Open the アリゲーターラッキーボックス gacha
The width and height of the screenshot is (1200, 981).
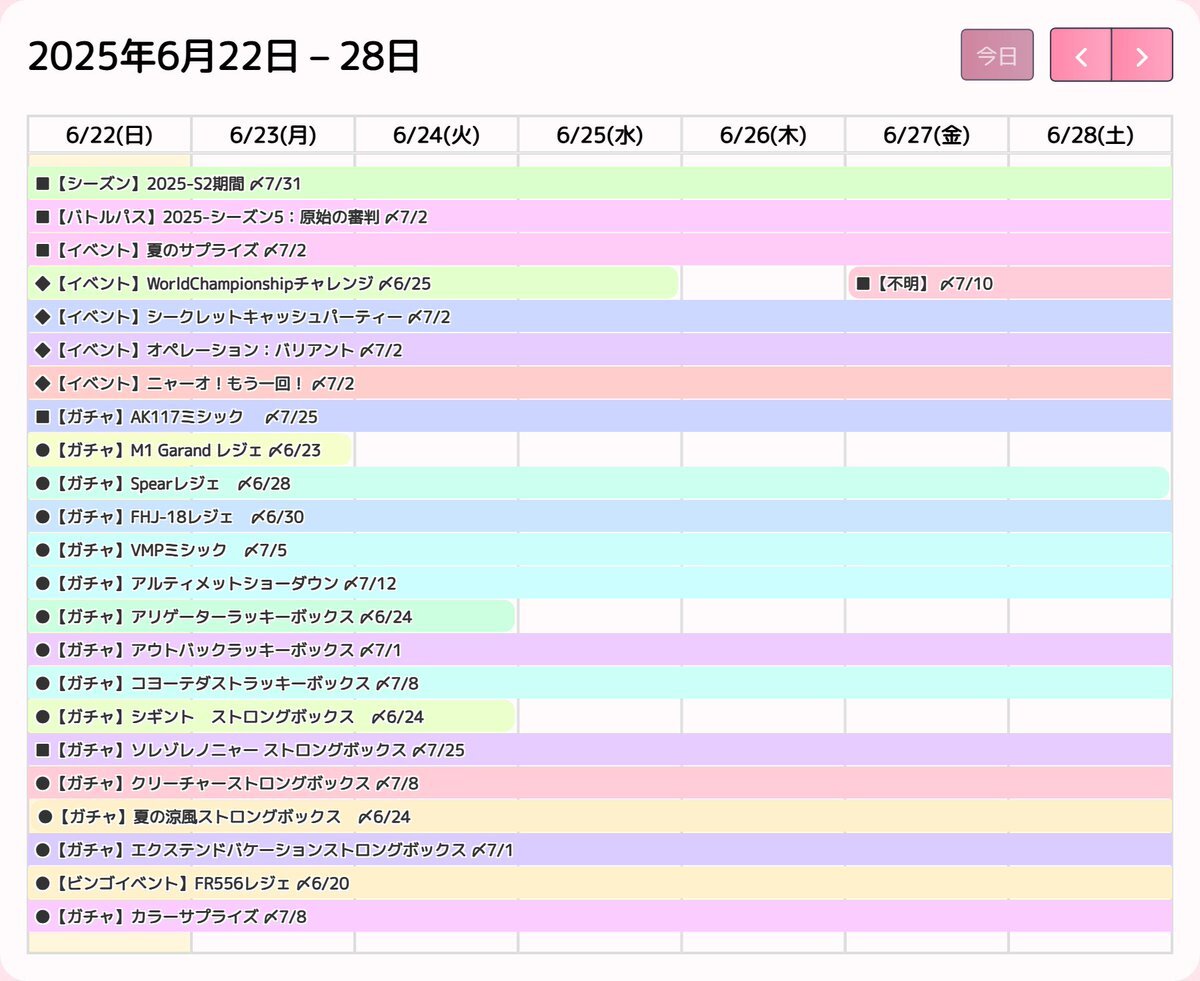(272, 617)
